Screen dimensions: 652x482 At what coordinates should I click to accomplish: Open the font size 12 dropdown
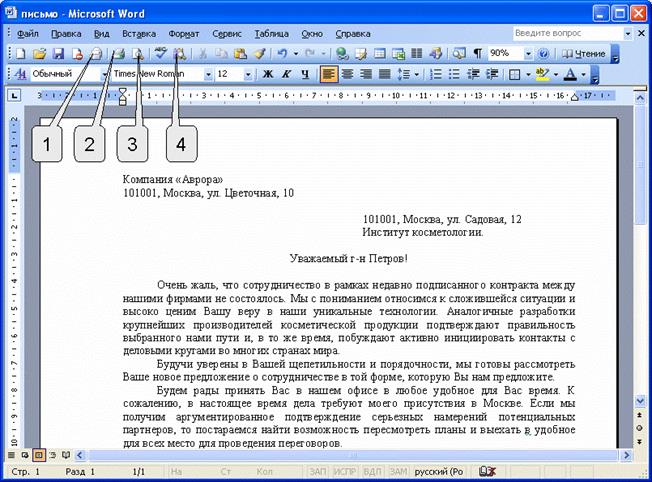(x=250, y=74)
